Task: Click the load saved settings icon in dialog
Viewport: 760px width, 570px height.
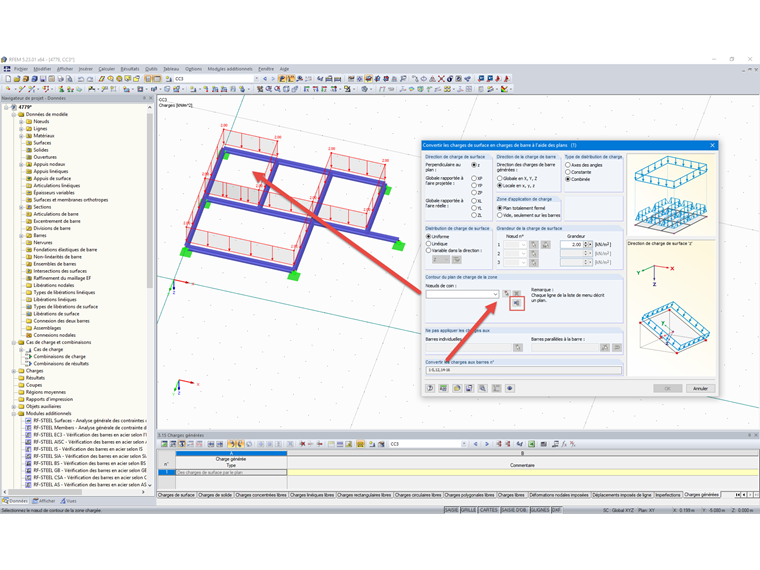Action: tap(457, 388)
